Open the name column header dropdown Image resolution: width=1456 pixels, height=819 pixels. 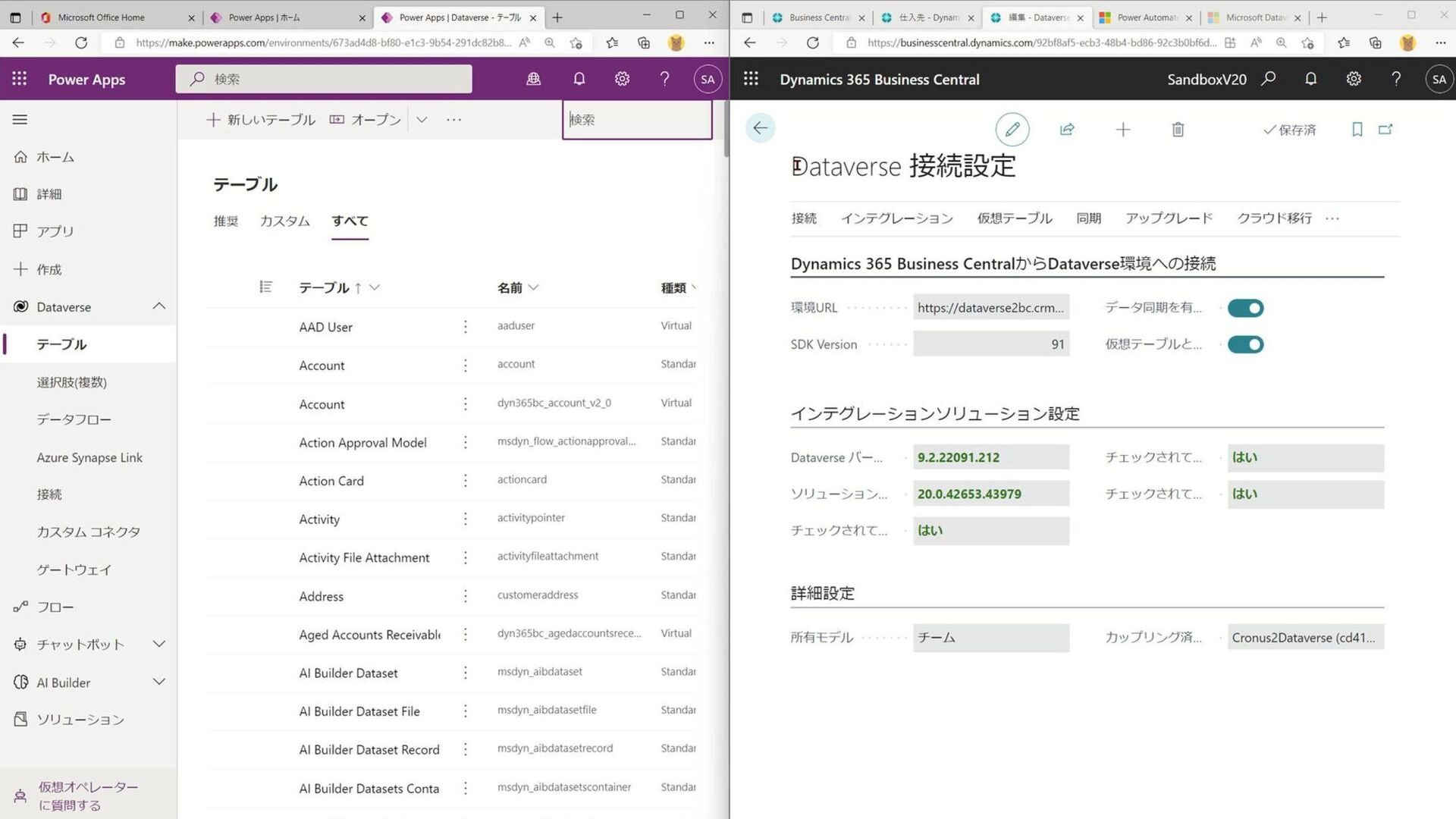pos(534,287)
